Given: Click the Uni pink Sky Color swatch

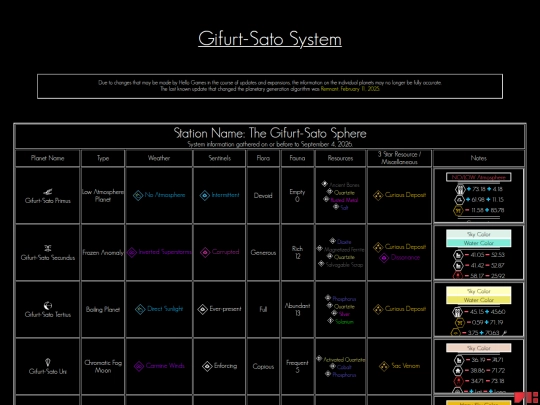Looking at the screenshot, I should 478,348.
